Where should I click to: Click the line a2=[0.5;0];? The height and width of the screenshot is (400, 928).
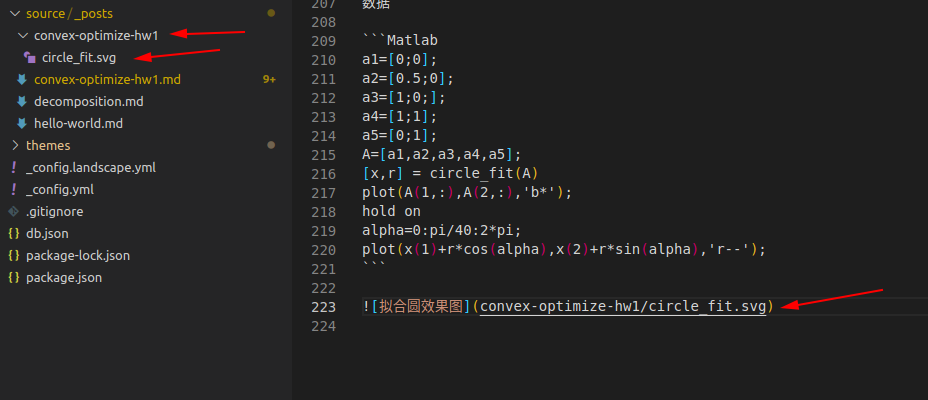click(408, 79)
